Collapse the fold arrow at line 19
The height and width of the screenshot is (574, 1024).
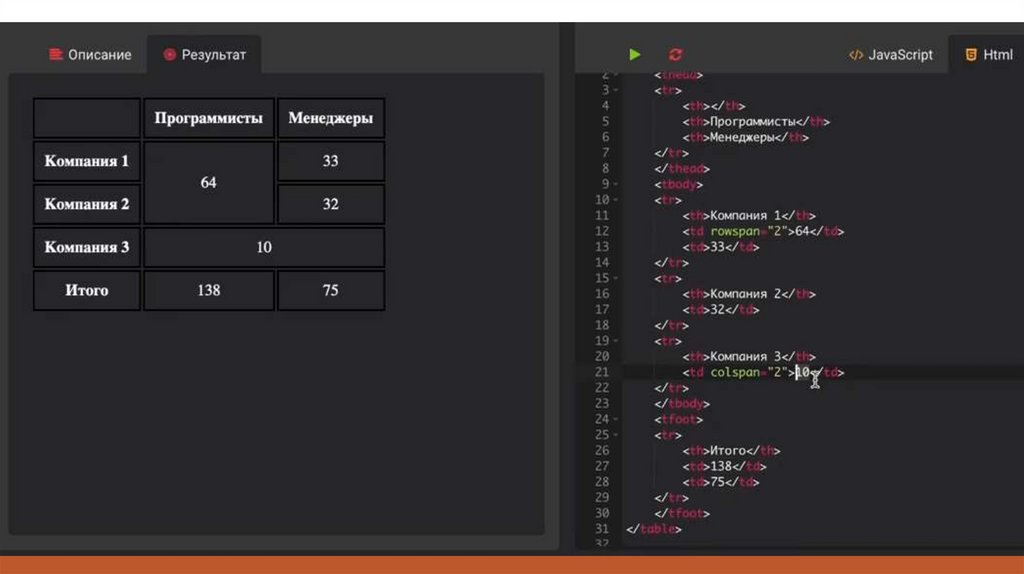[x=616, y=341]
